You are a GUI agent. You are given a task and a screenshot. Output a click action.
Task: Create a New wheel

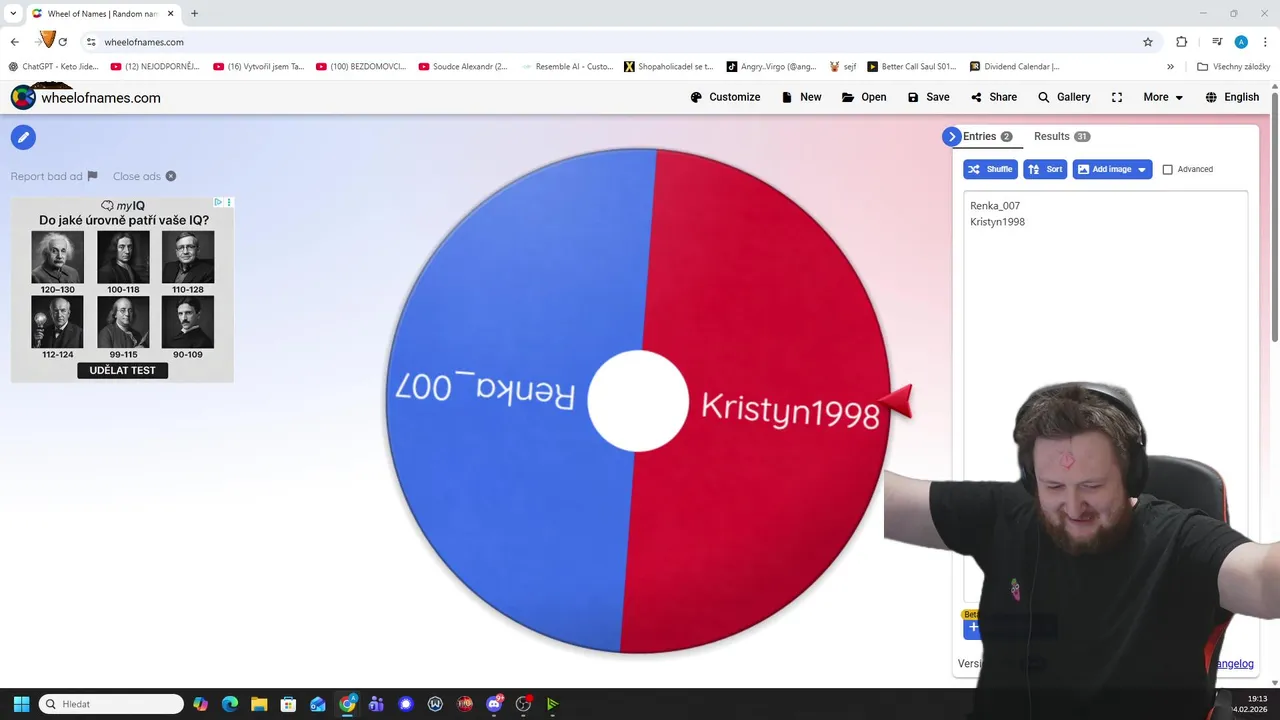coord(801,97)
